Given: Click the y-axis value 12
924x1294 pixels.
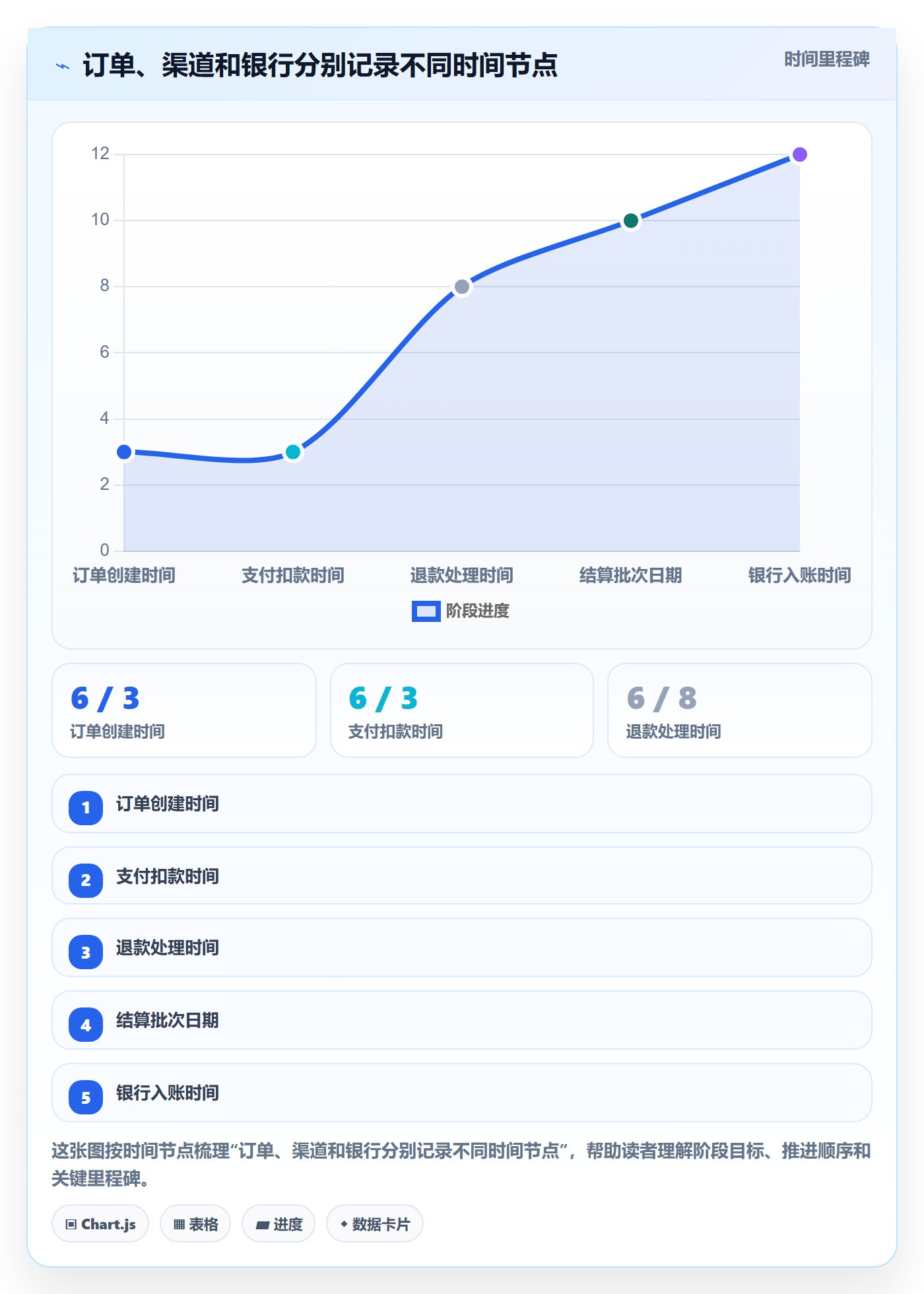Looking at the screenshot, I should [x=100, y=154].
